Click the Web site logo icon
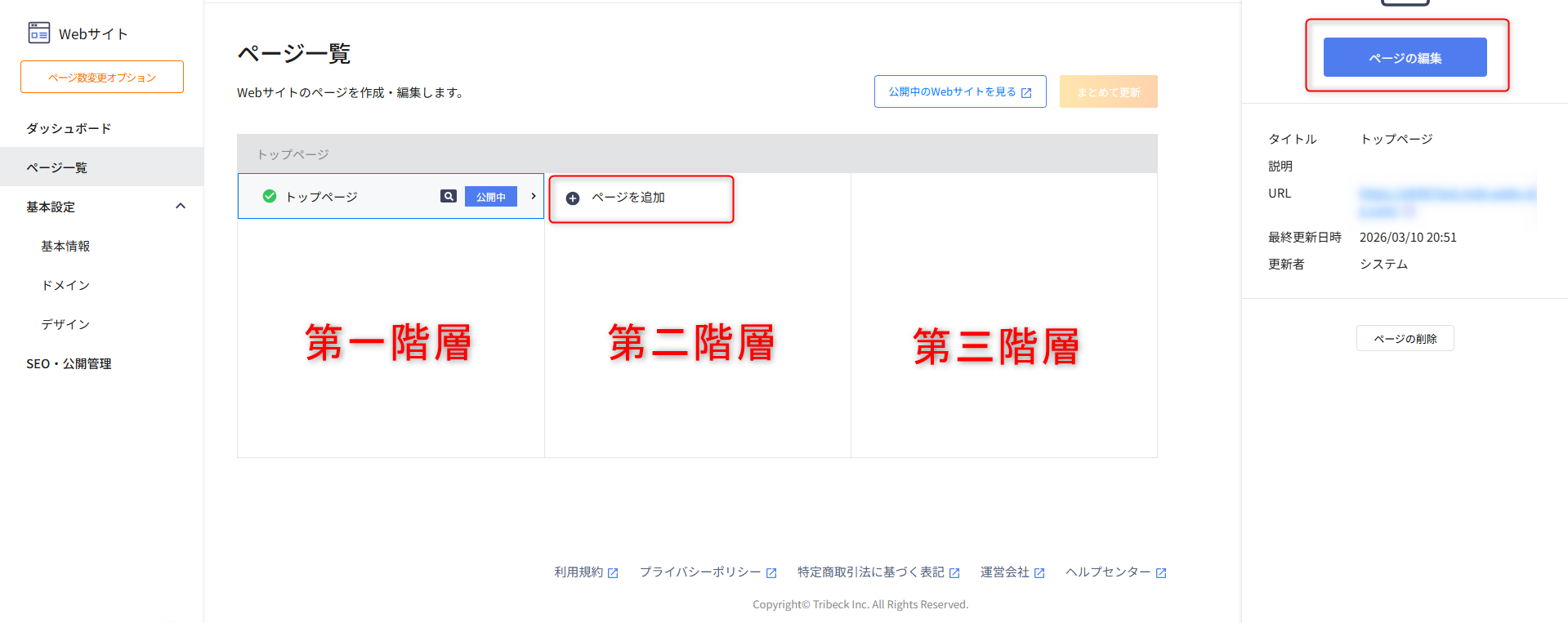 point(38,33)
